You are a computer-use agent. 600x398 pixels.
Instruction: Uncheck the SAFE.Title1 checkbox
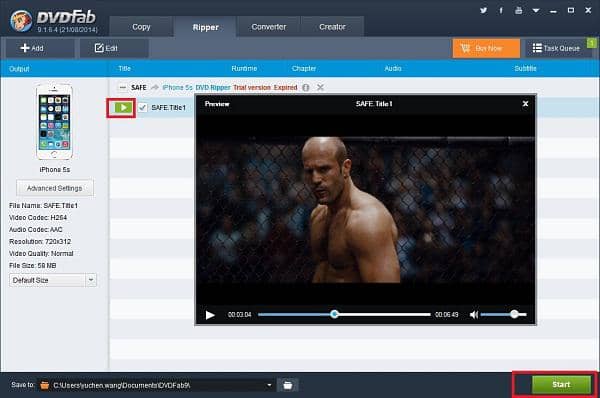point(143,108)
